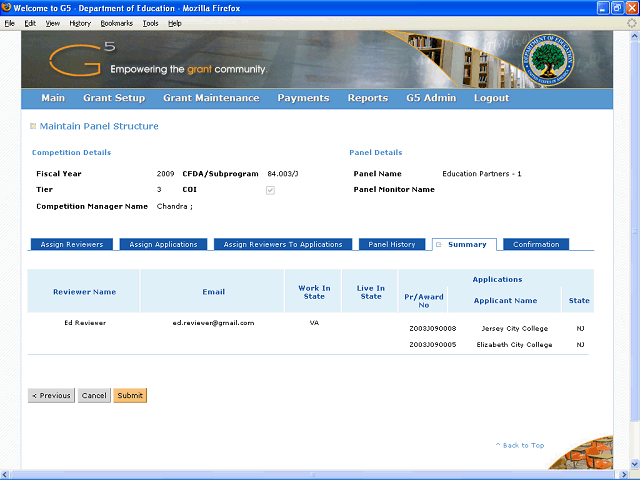Viewport: 640px width, 480px height.
Task: Follow the Back to Top link
Action: (x=520, y=445)
